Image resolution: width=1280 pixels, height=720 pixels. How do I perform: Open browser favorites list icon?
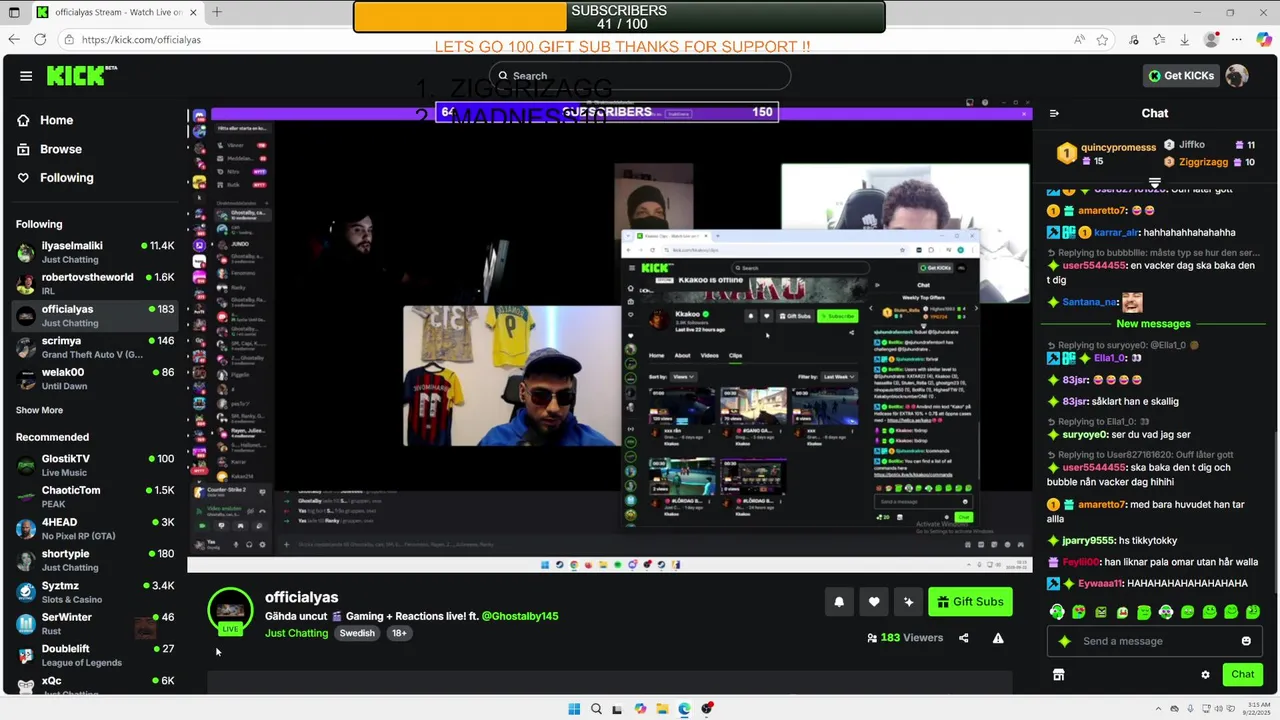click(1159, 40)
